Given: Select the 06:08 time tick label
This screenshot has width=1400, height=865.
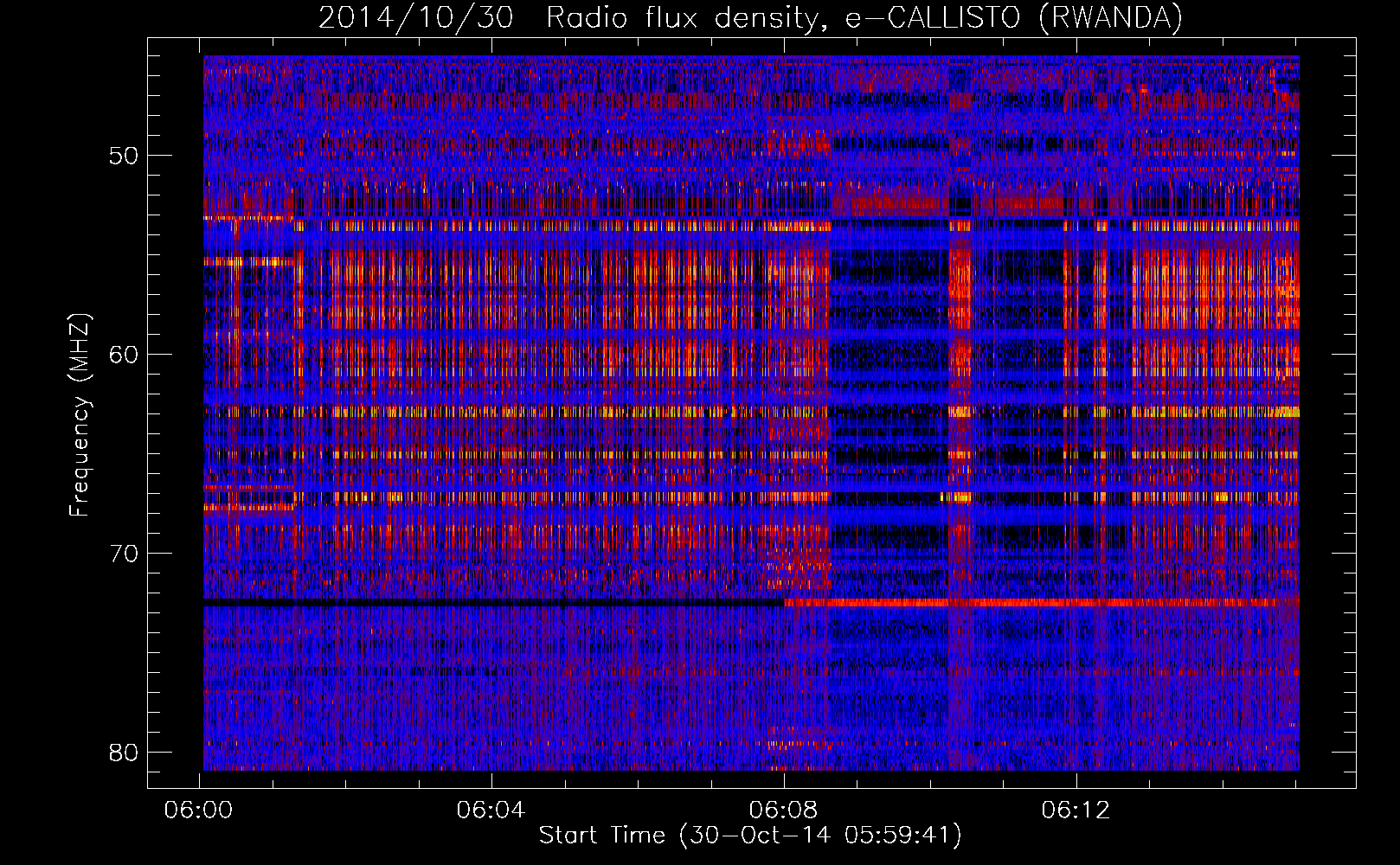Looking at the screenshot, I should coord(783,811).
